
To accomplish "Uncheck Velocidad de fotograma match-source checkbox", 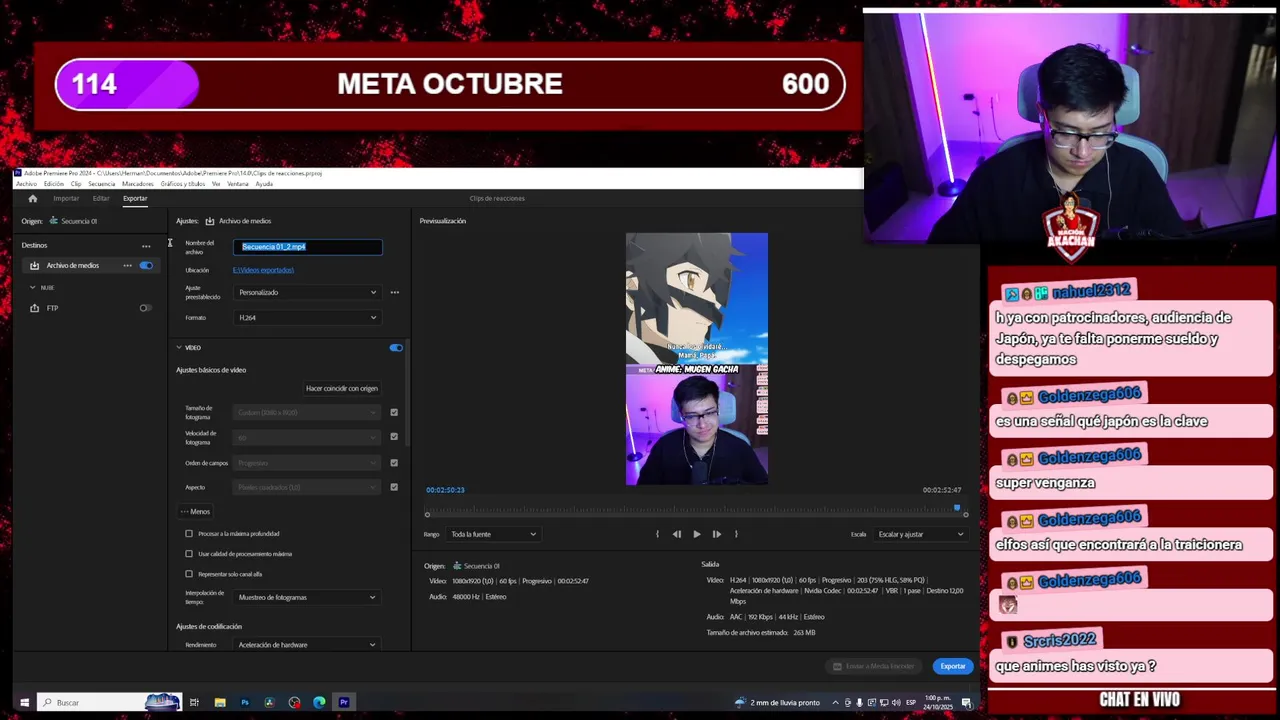I will coord(394,437).
